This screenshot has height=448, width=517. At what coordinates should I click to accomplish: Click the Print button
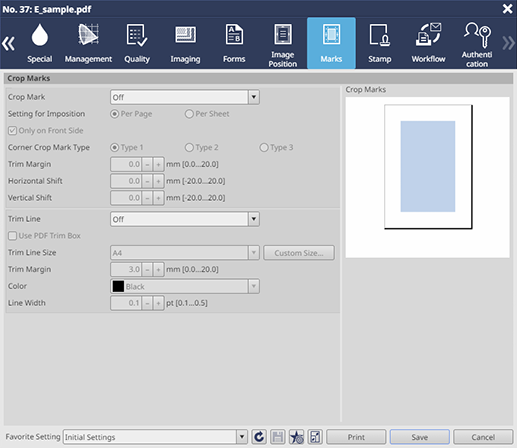click(356, 437)
